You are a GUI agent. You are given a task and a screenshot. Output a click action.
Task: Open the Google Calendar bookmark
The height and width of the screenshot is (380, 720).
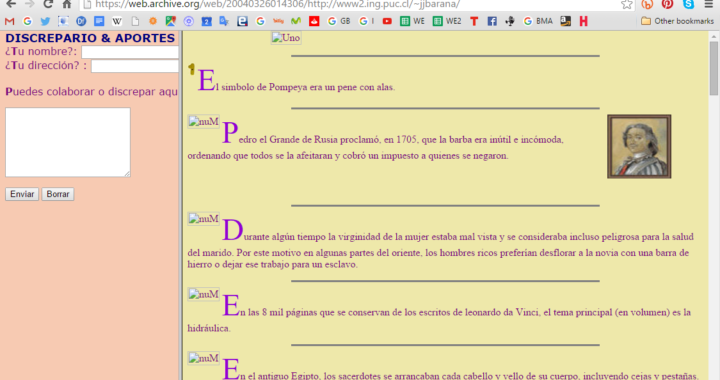[207, 21]
